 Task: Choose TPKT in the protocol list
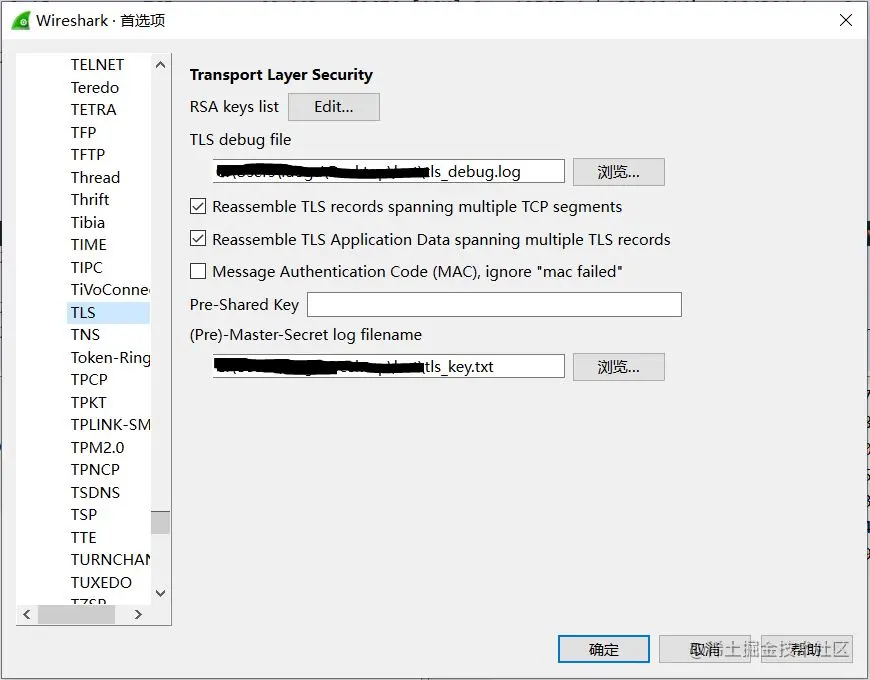click(x=89, y=403)
